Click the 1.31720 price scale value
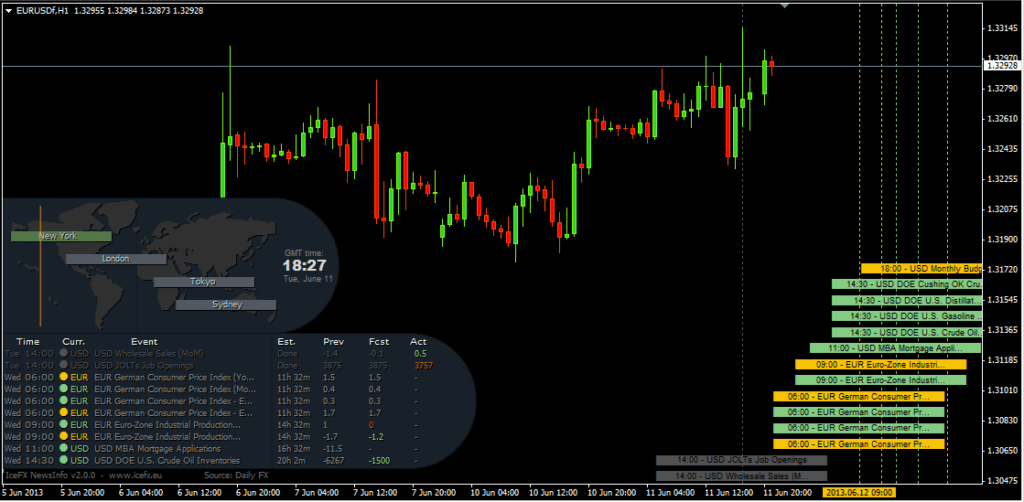 click(1002, 269)
